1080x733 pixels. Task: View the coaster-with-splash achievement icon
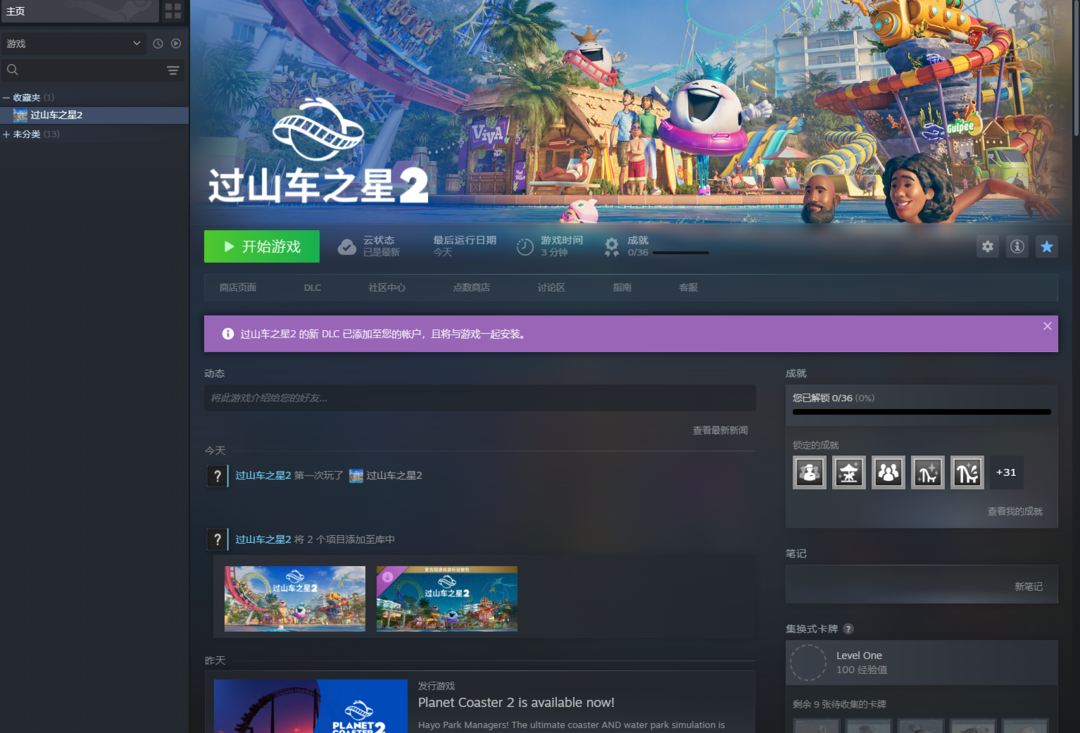point(967,473)
